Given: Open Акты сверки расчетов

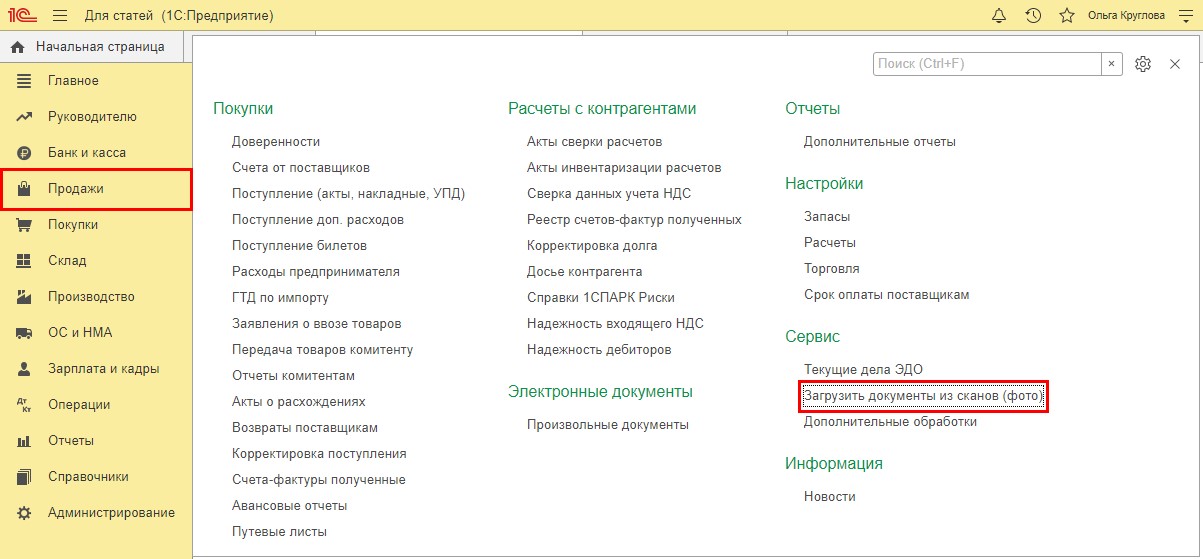Looking at the screenshot, I should pyautogui.click(x=595, y=142).
